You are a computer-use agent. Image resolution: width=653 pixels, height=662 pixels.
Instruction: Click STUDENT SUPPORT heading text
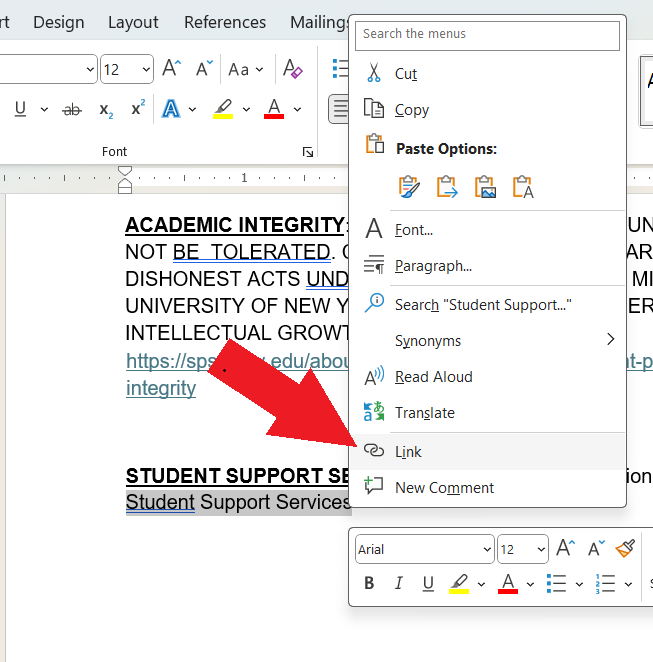click(237, 476)
